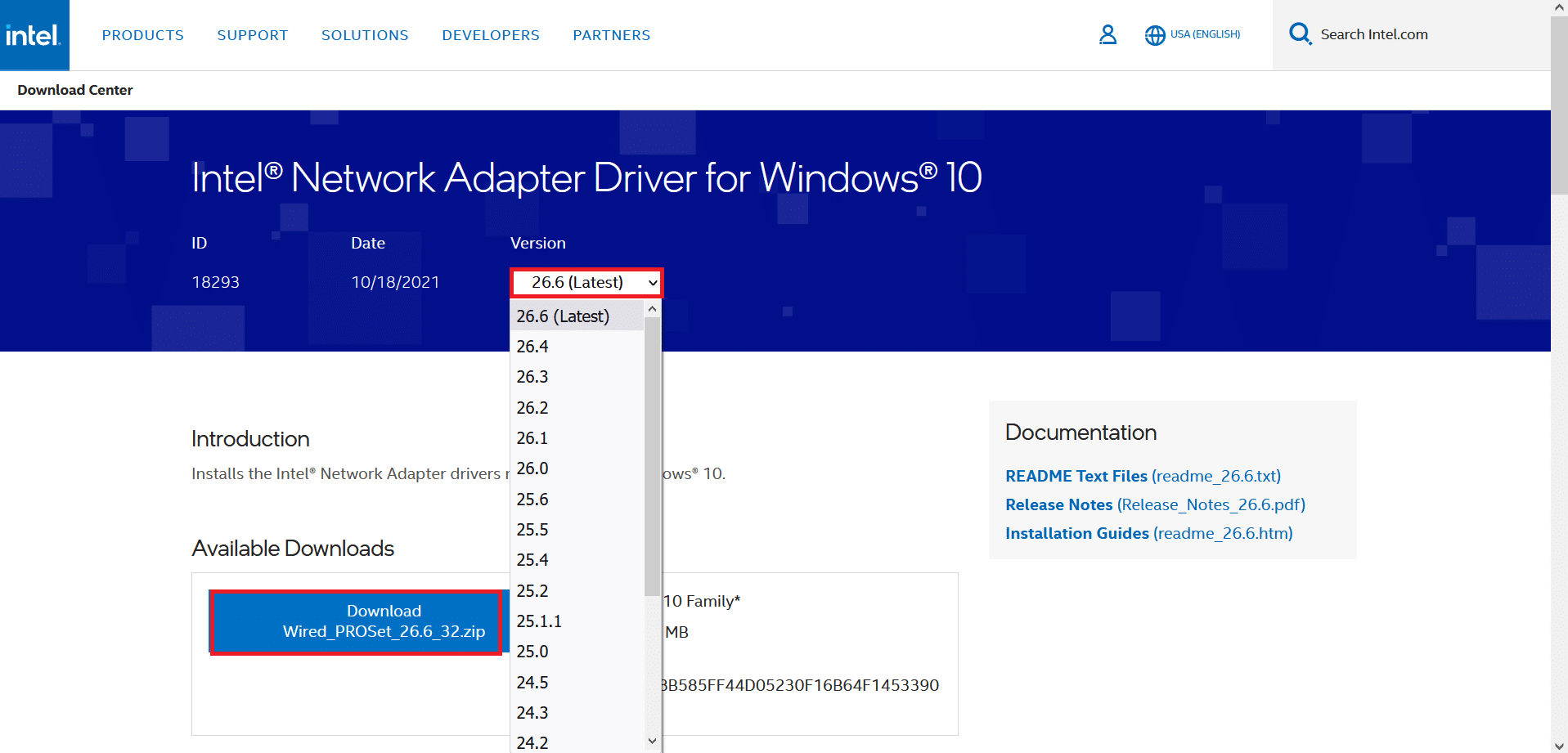Open the DEVELOPERS menu
This screenshot has width=1568, height=753.
tap(490, 34)
